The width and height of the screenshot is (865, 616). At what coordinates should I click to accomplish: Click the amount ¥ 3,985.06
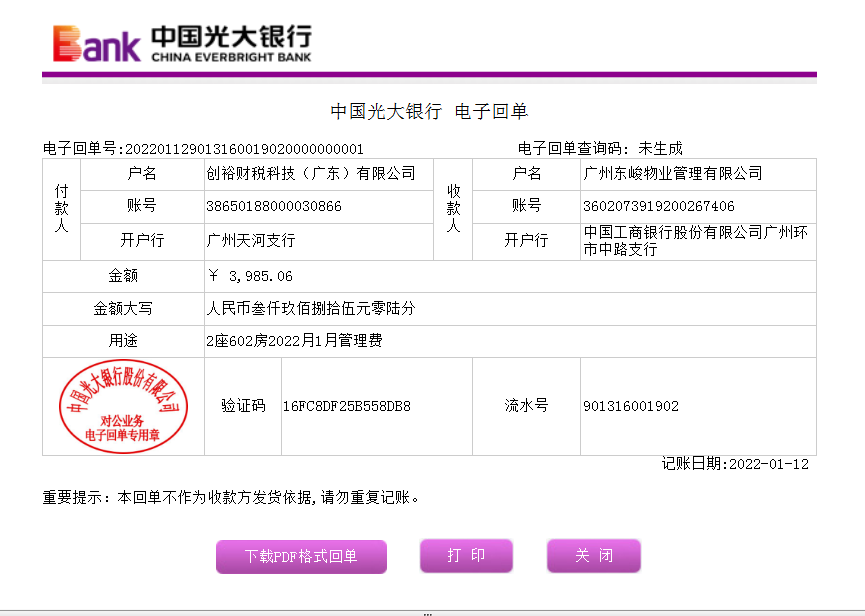click(x=250, y=276)
